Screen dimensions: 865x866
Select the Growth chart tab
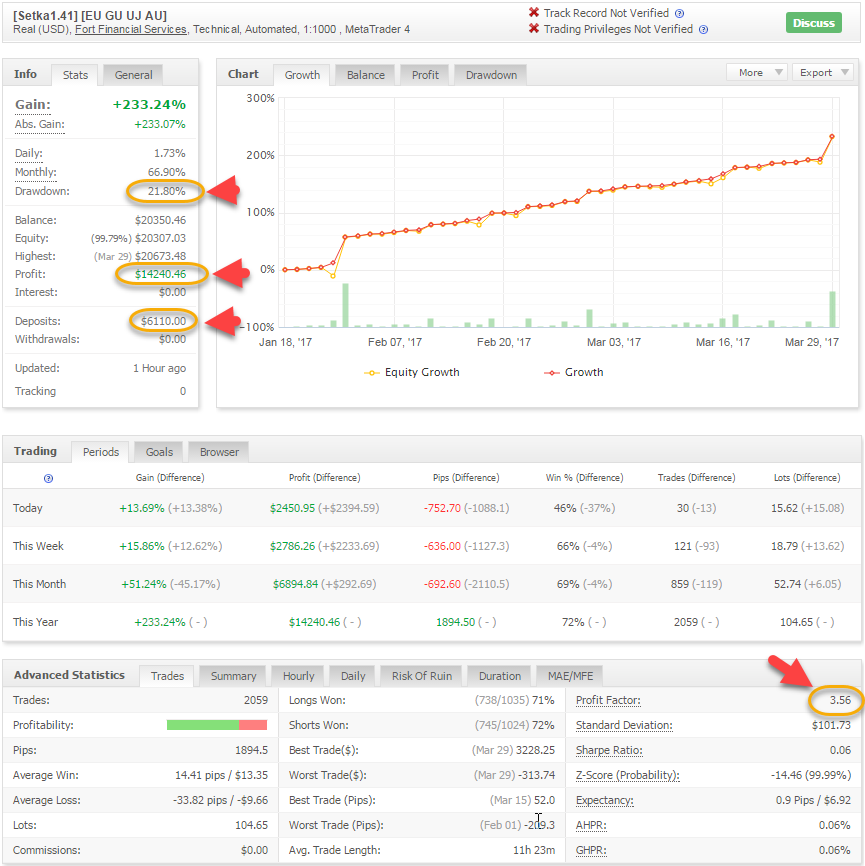click(x=302, y=75)
